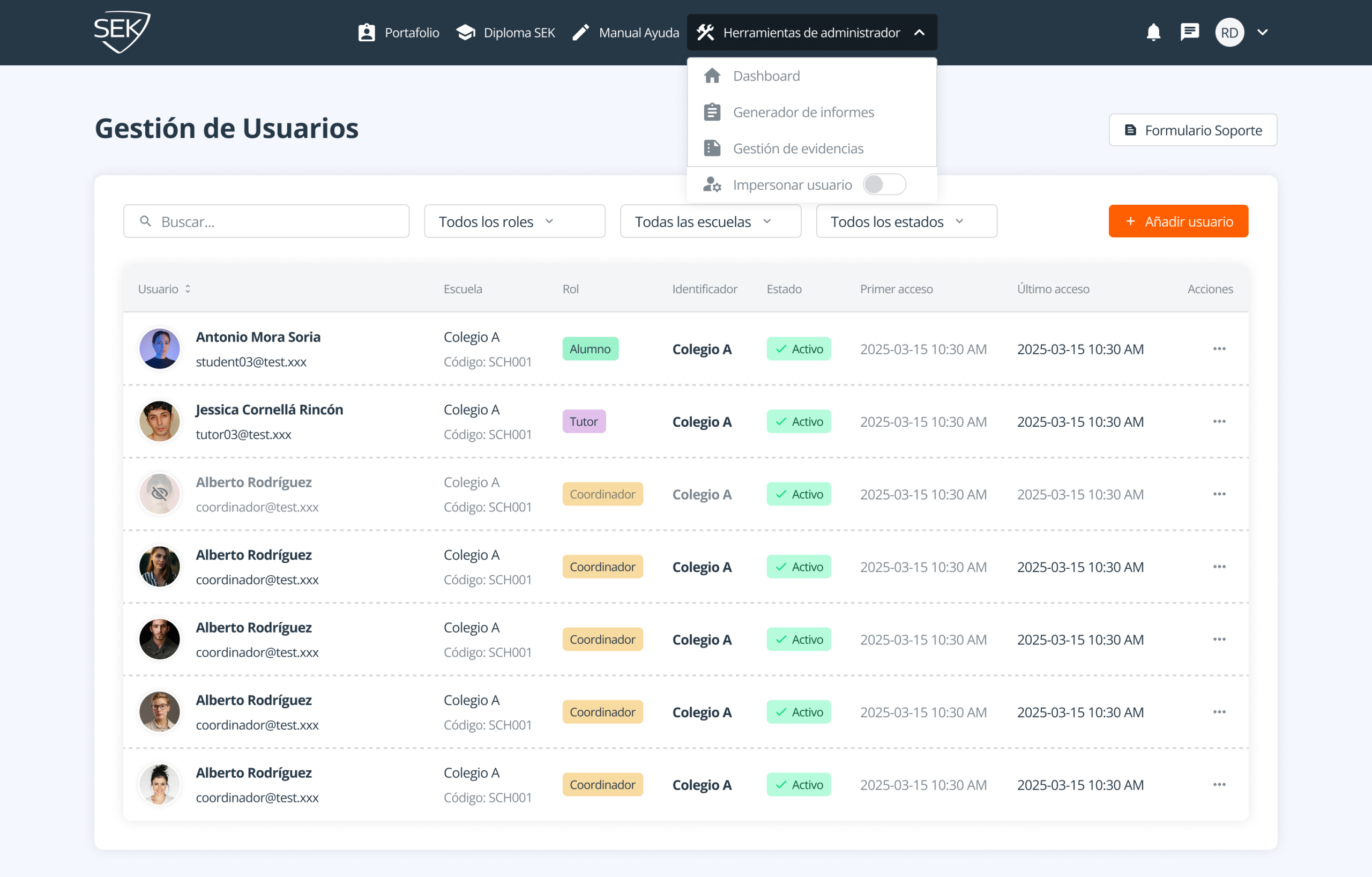The image size is (1372, 877).
Task: Expand the Todas las escuelas filter
Action: tap(710, 221)
